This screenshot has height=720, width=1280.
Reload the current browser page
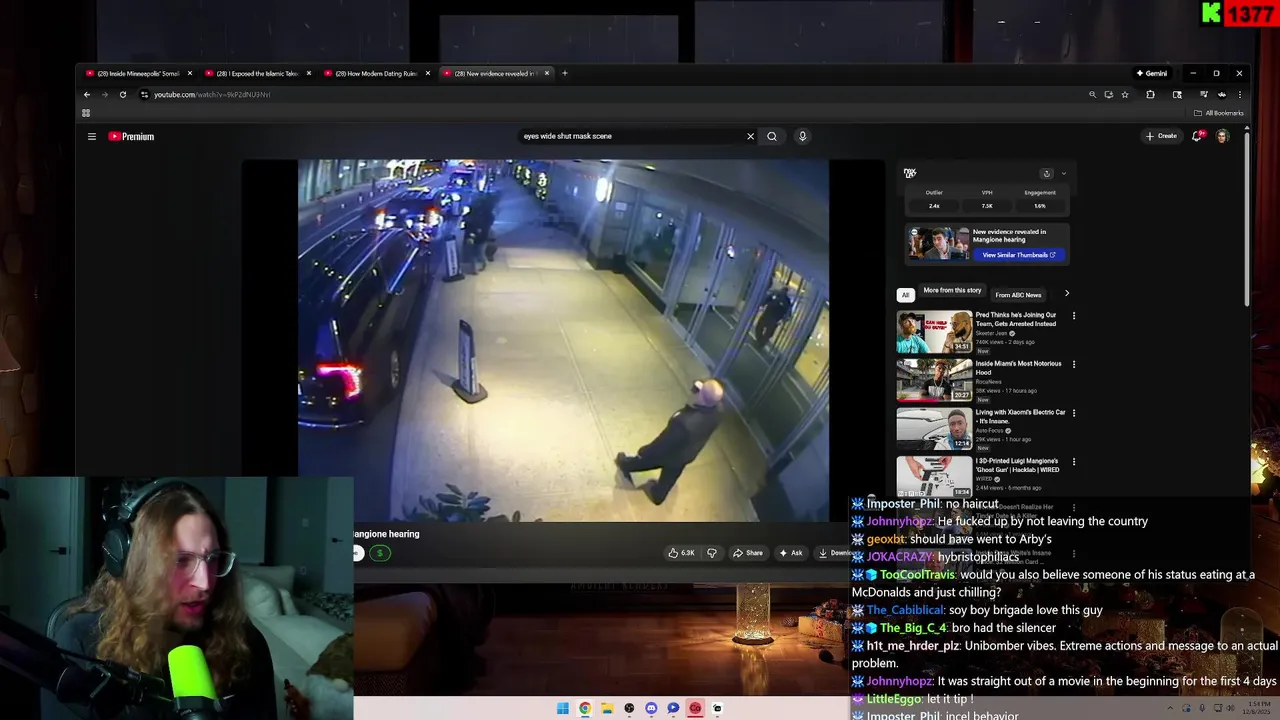[x=123, y=94]
